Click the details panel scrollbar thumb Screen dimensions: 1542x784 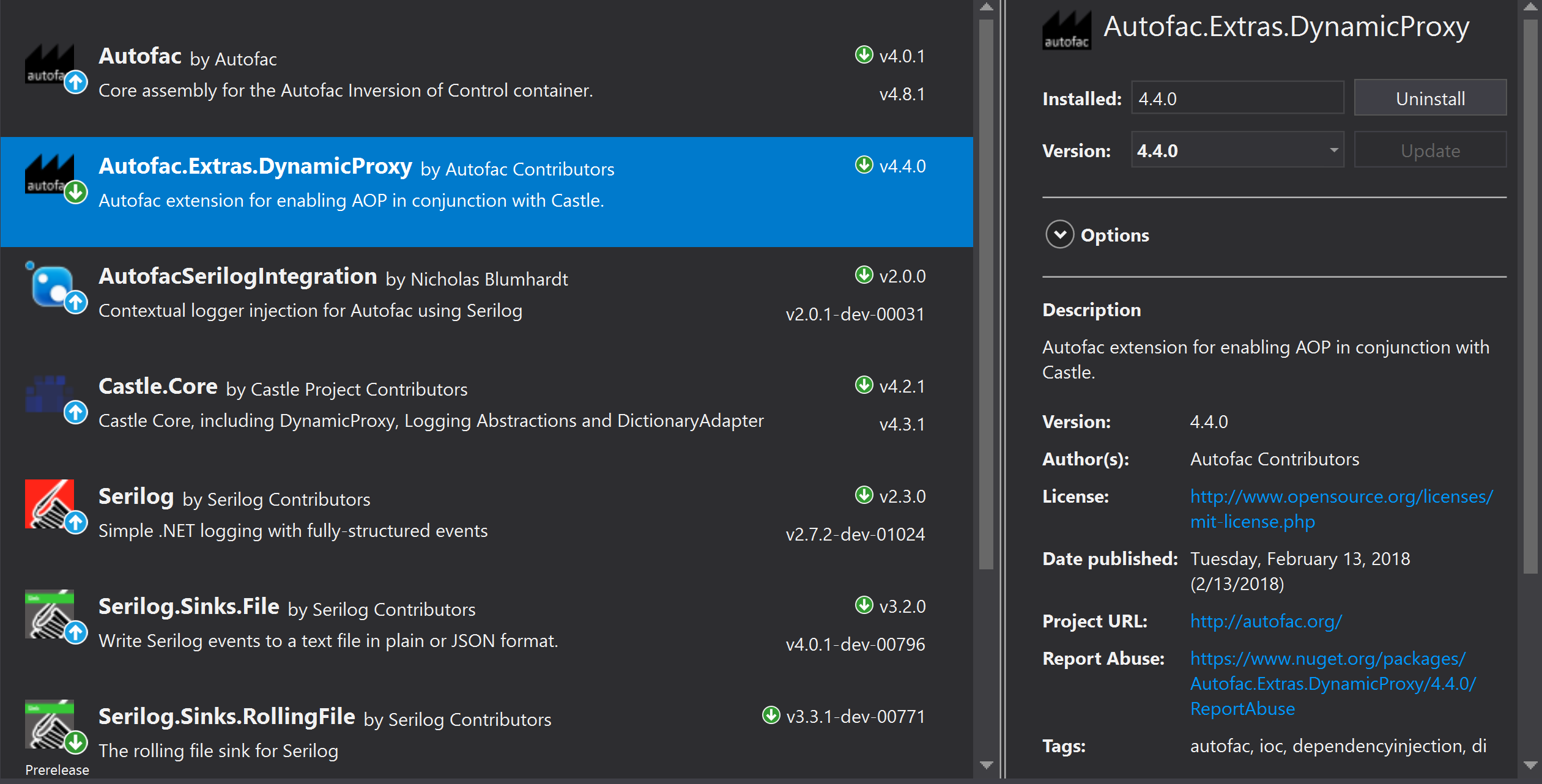pyautogui.click(x=1530, y=297)
